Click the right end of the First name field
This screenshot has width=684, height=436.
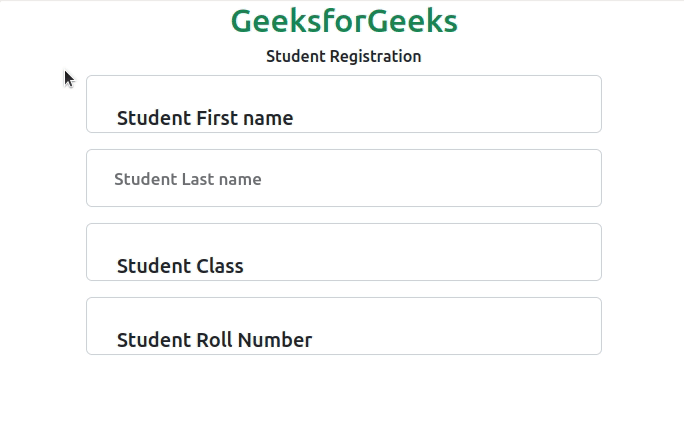[x=580, y=104]
